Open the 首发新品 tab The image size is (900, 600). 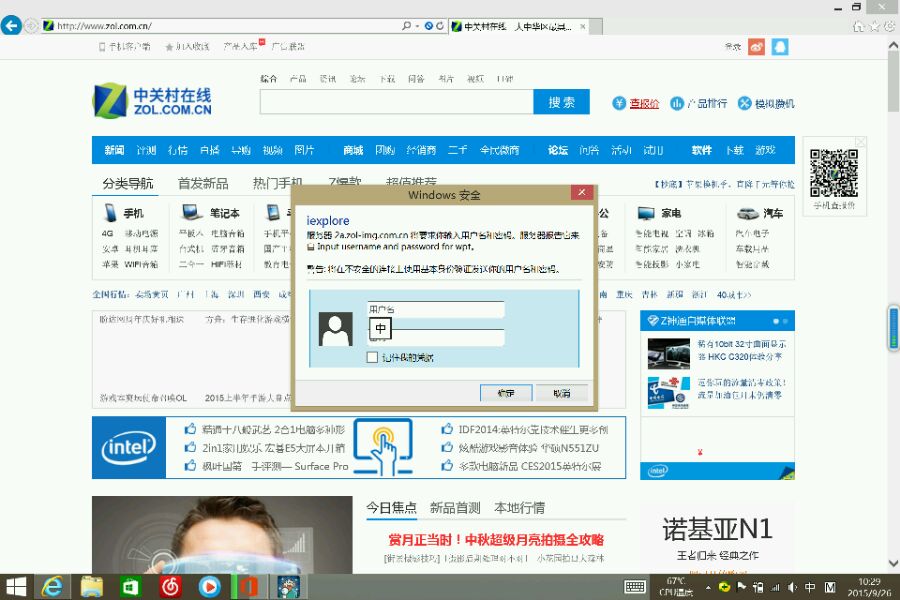tap(203, 184)
